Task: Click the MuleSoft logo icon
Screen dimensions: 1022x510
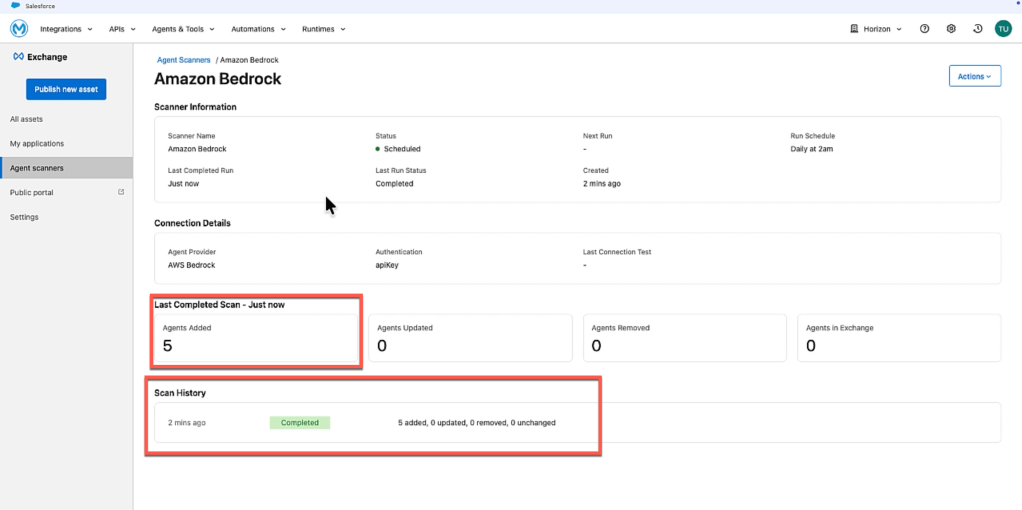Action: [18, 29]
